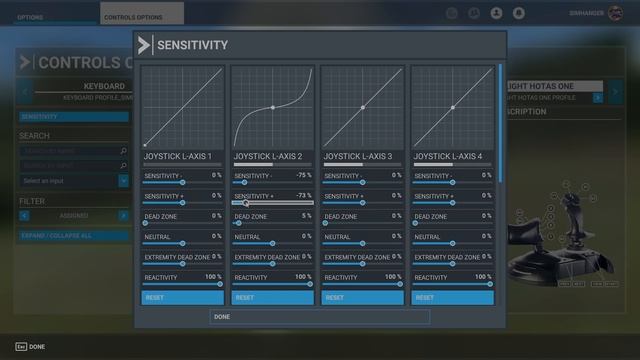Click DONE in the Sensitivity dialog
Screen dimensions: 640x360
(320, 317)
